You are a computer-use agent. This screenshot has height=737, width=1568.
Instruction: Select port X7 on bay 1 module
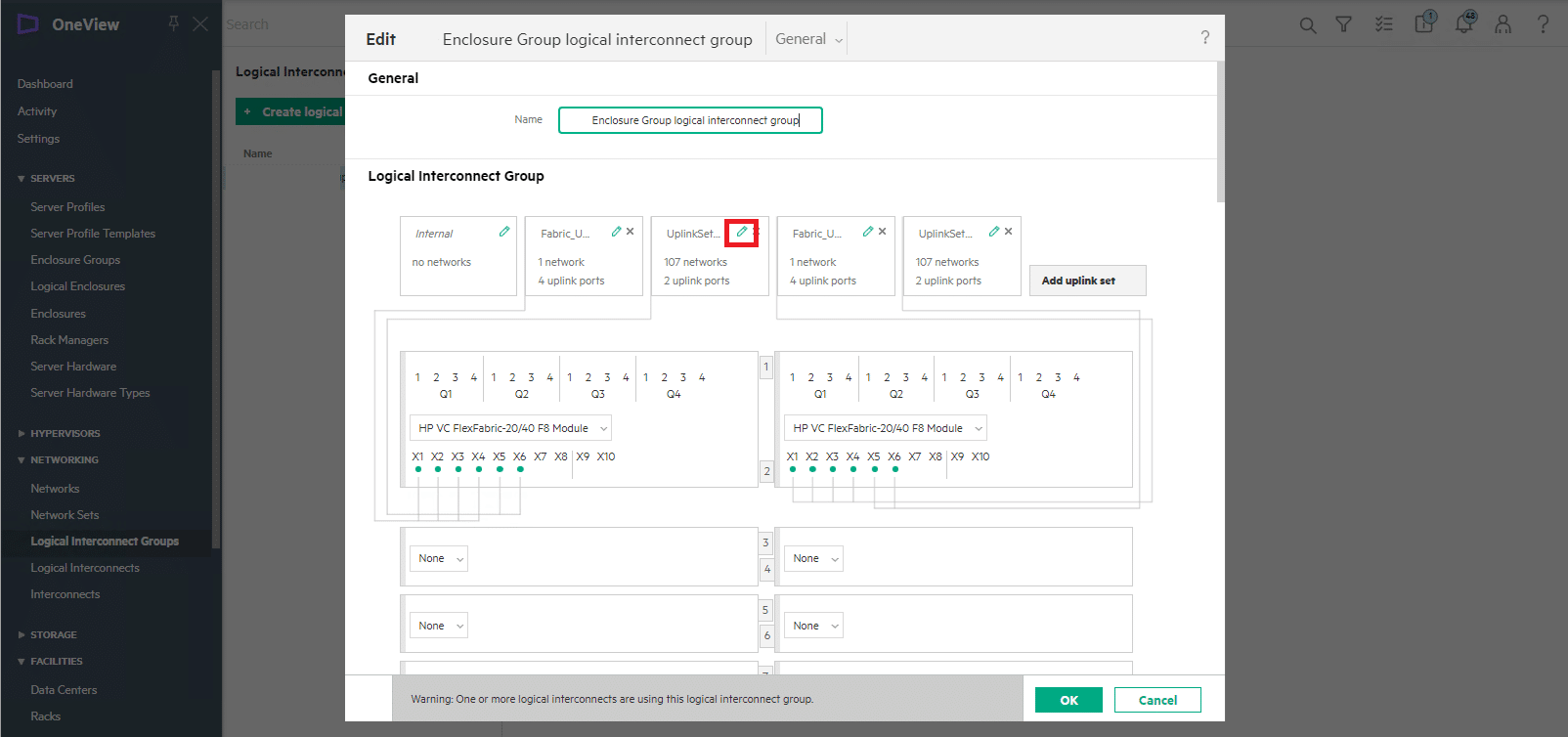pyautogui.click(x=540, y=456)
